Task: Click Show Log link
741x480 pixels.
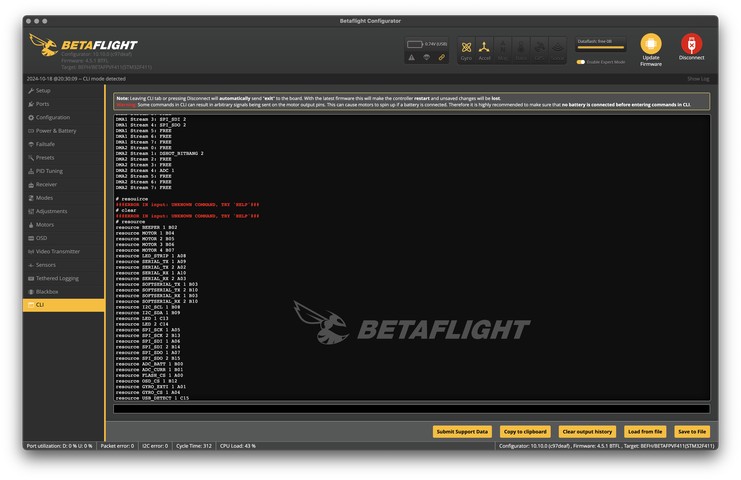Action: click(x=698, y=78)
